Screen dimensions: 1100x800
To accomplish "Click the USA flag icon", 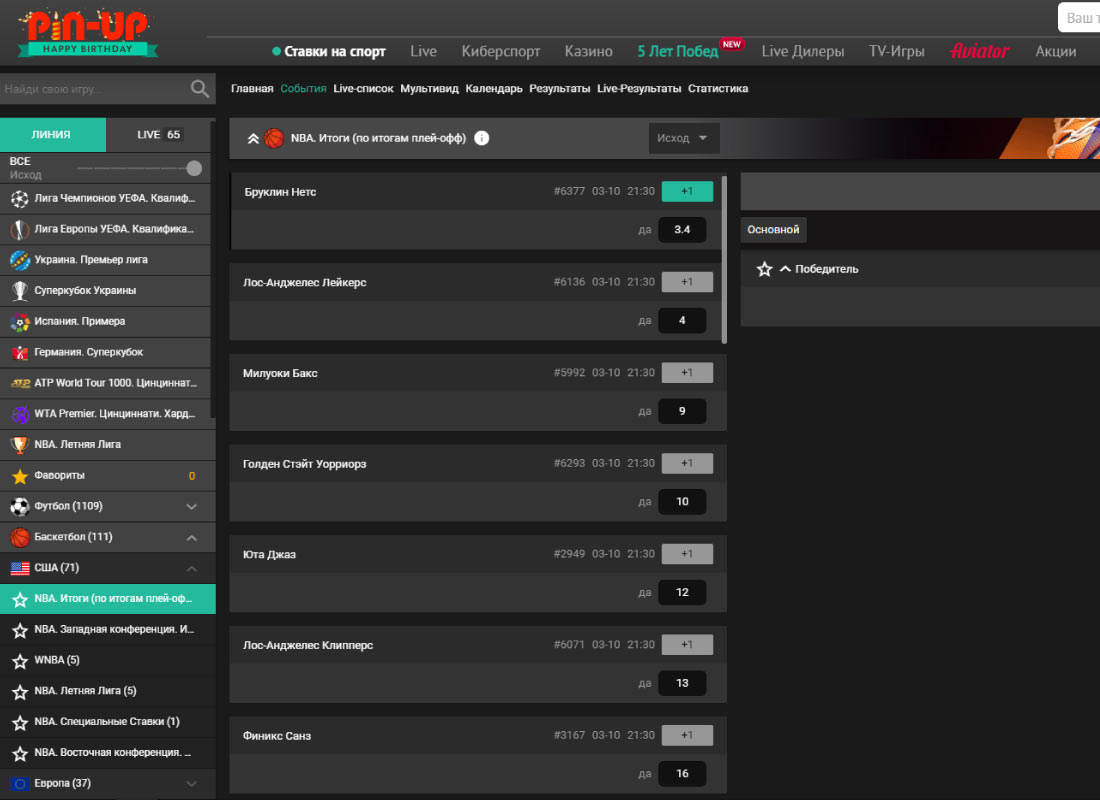I will coord(19,568).
